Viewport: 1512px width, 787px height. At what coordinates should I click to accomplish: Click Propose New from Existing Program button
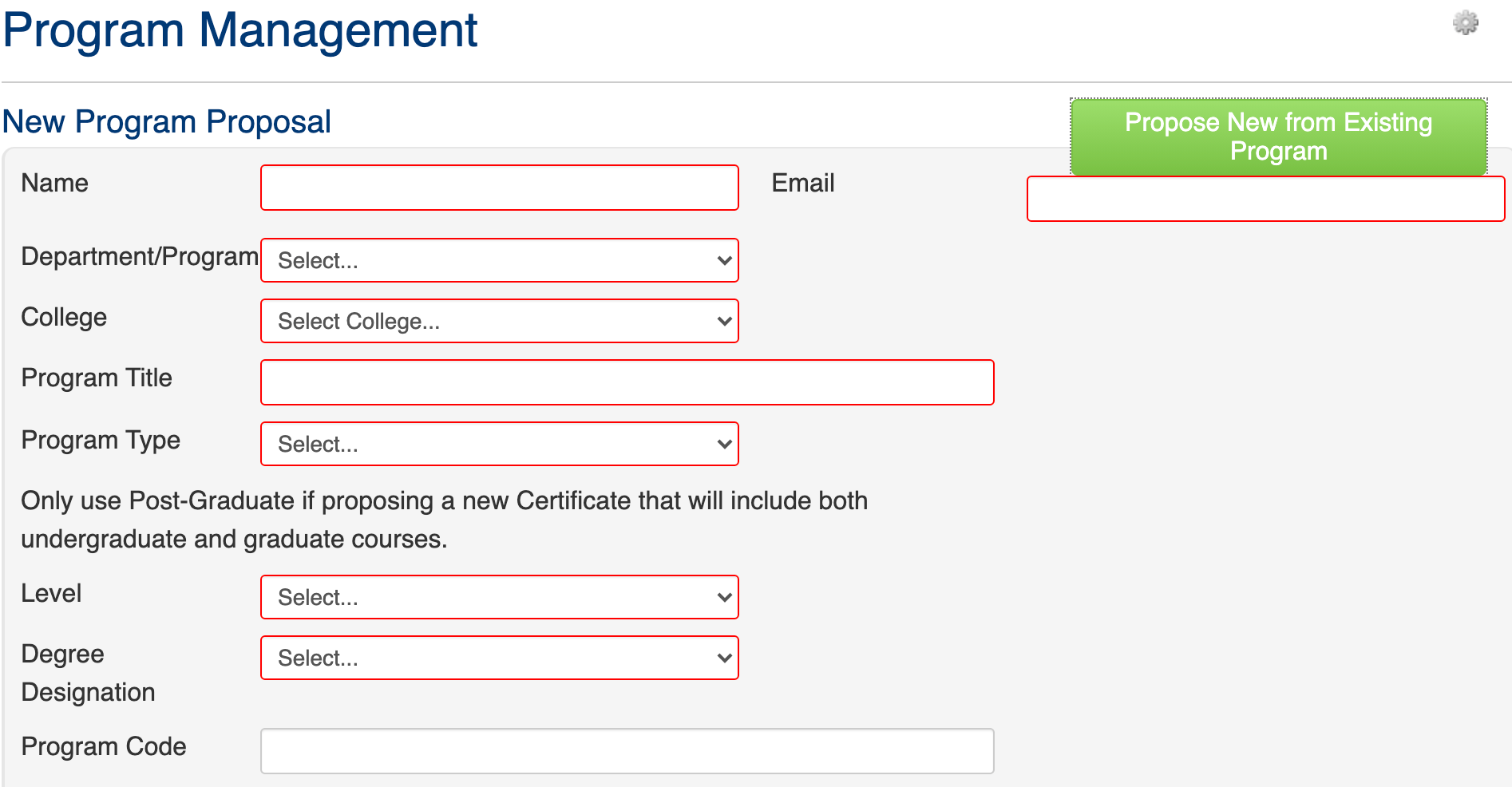[1278, 136]
